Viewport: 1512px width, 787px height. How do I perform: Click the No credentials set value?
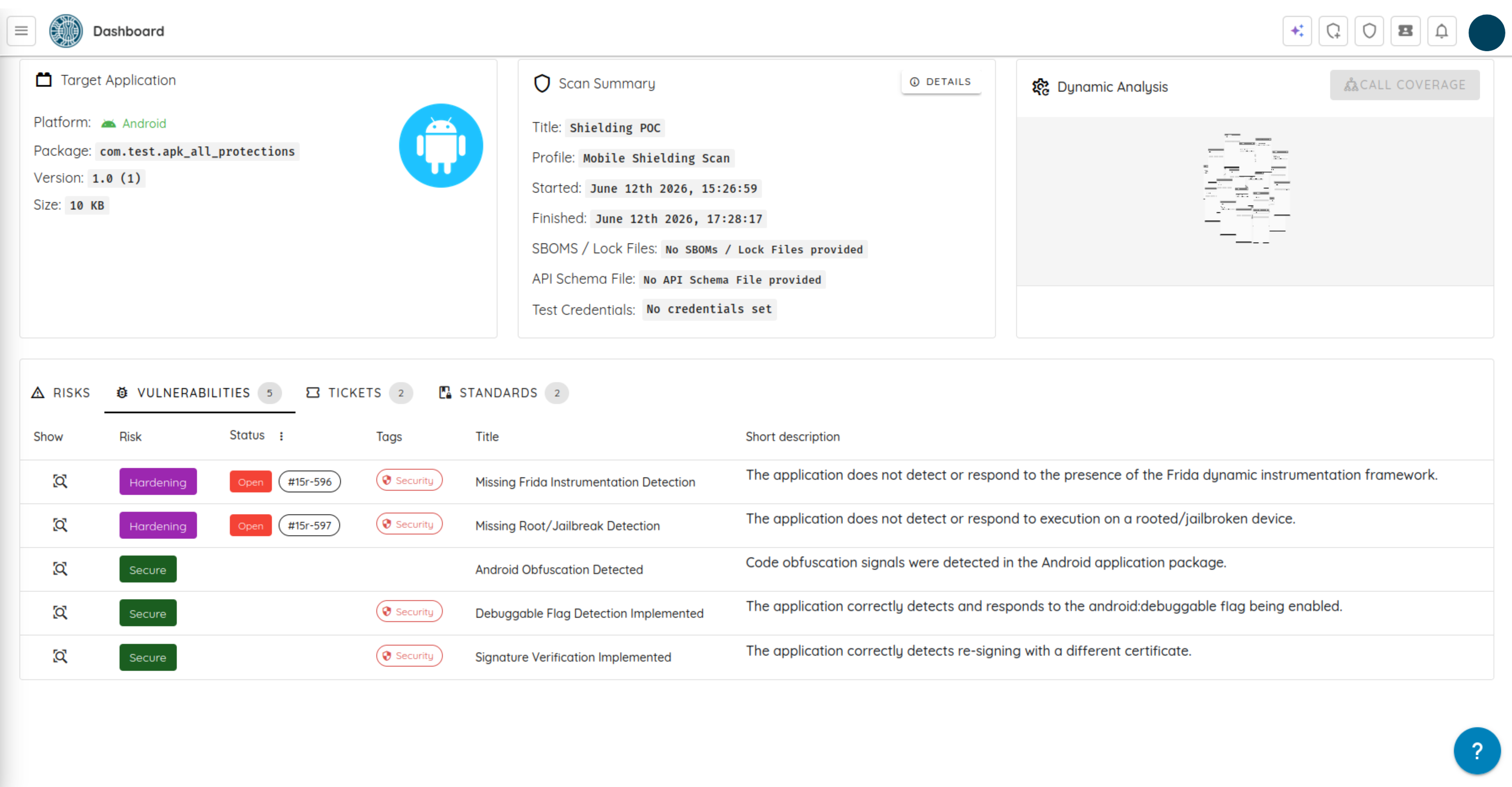[x=709, y=309]
